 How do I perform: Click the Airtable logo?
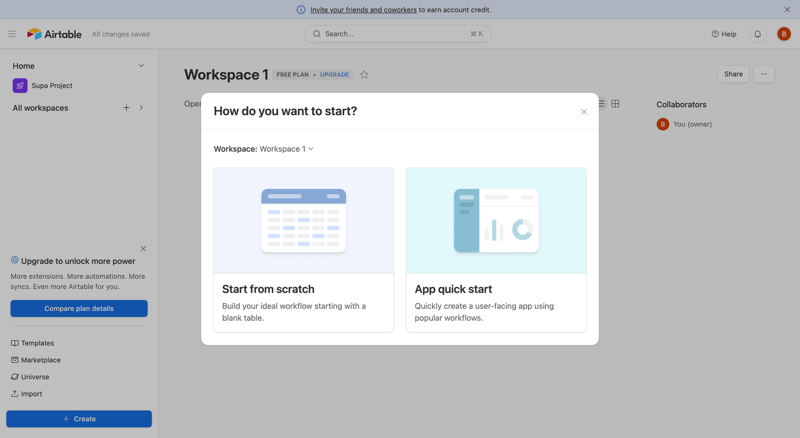pos(54,34)
